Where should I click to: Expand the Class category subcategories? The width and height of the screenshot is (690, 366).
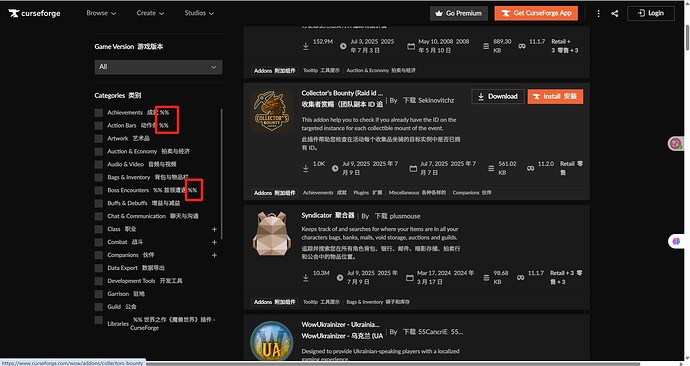214,229
